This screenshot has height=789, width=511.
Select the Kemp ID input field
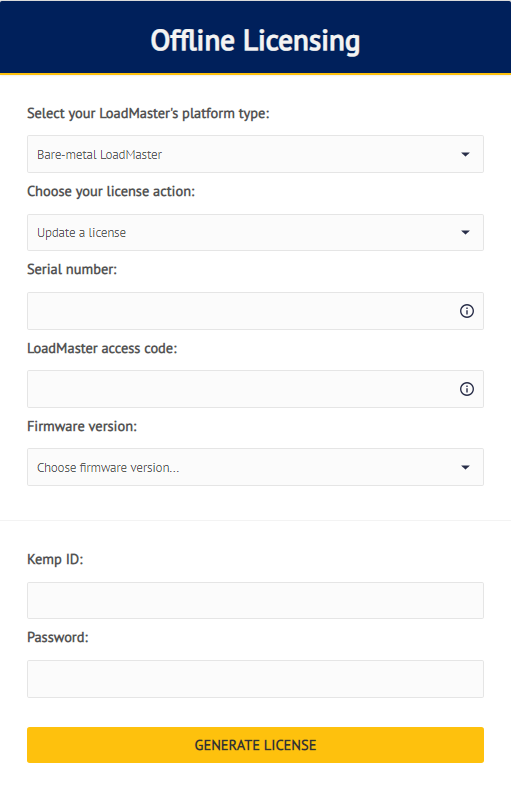[256, 600]
